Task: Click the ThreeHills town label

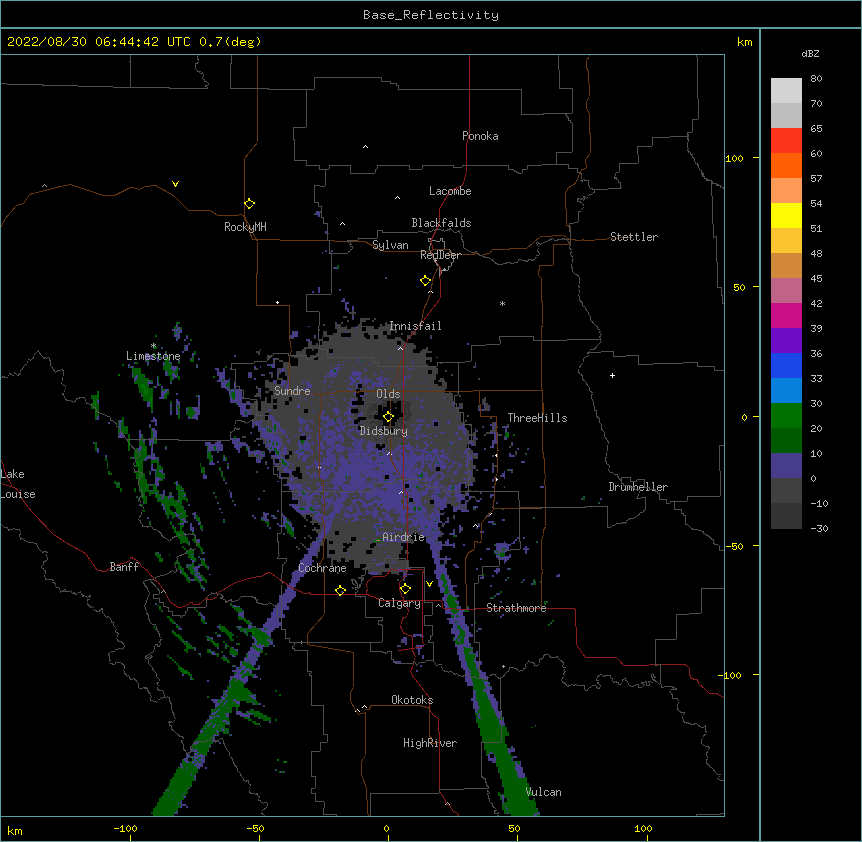Action: (537, 418)
